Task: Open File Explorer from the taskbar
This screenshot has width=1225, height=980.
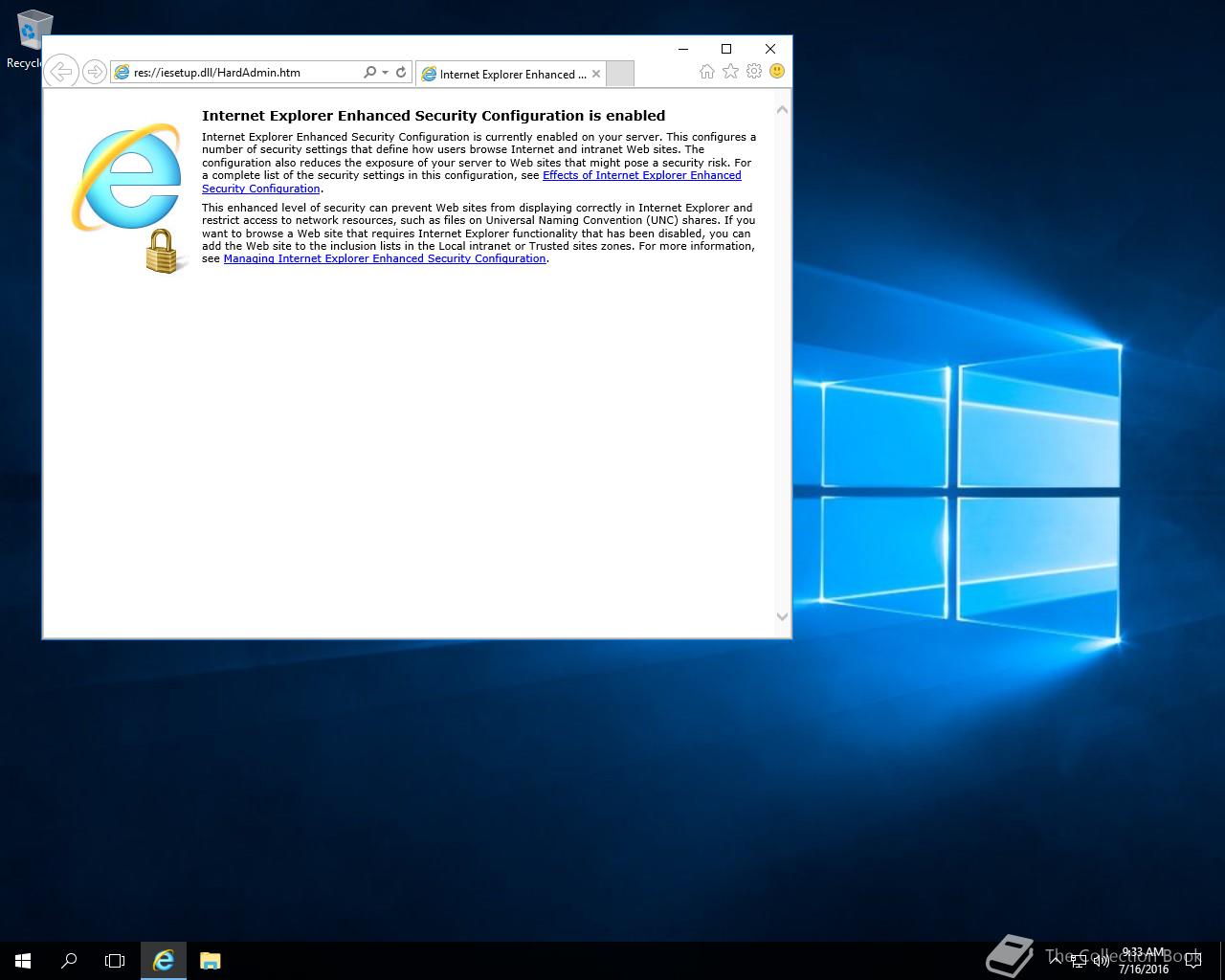Action: coord(211,961)
